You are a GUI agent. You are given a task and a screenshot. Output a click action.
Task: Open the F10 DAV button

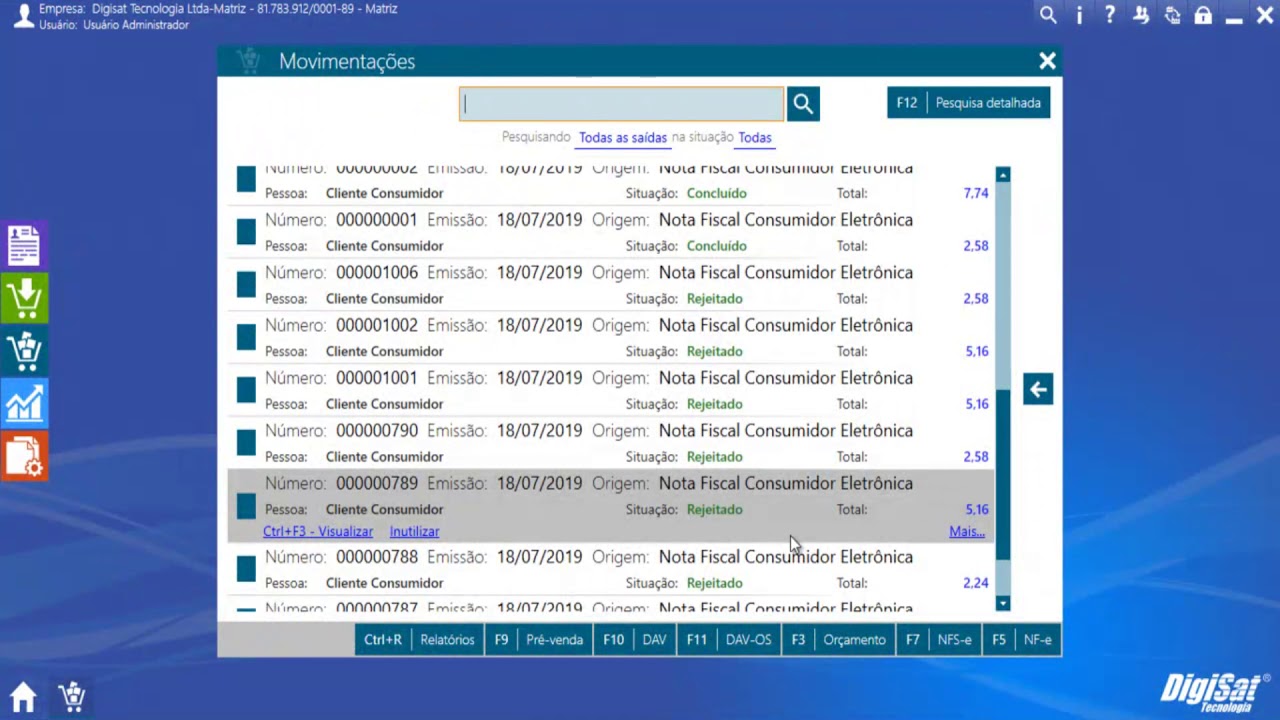[x=634, y=640]
